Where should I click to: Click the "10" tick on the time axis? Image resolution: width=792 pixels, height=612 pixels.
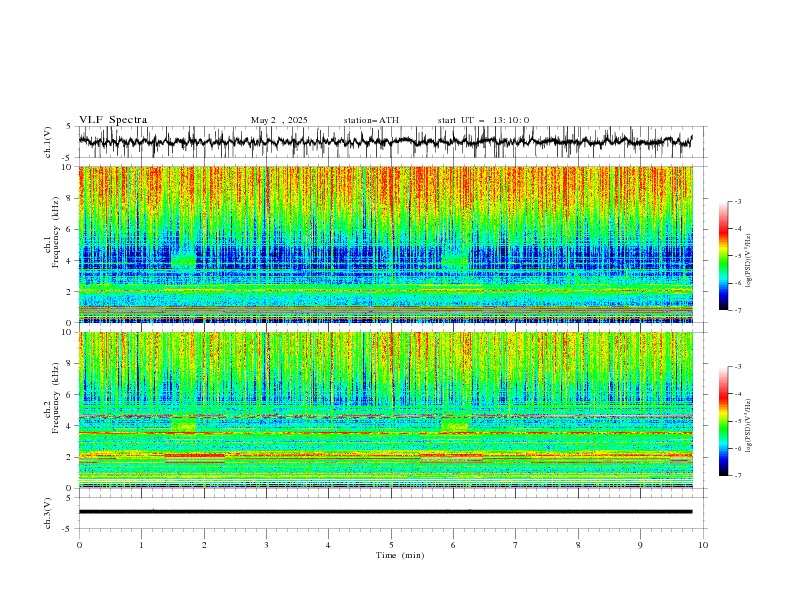point(703,545)
